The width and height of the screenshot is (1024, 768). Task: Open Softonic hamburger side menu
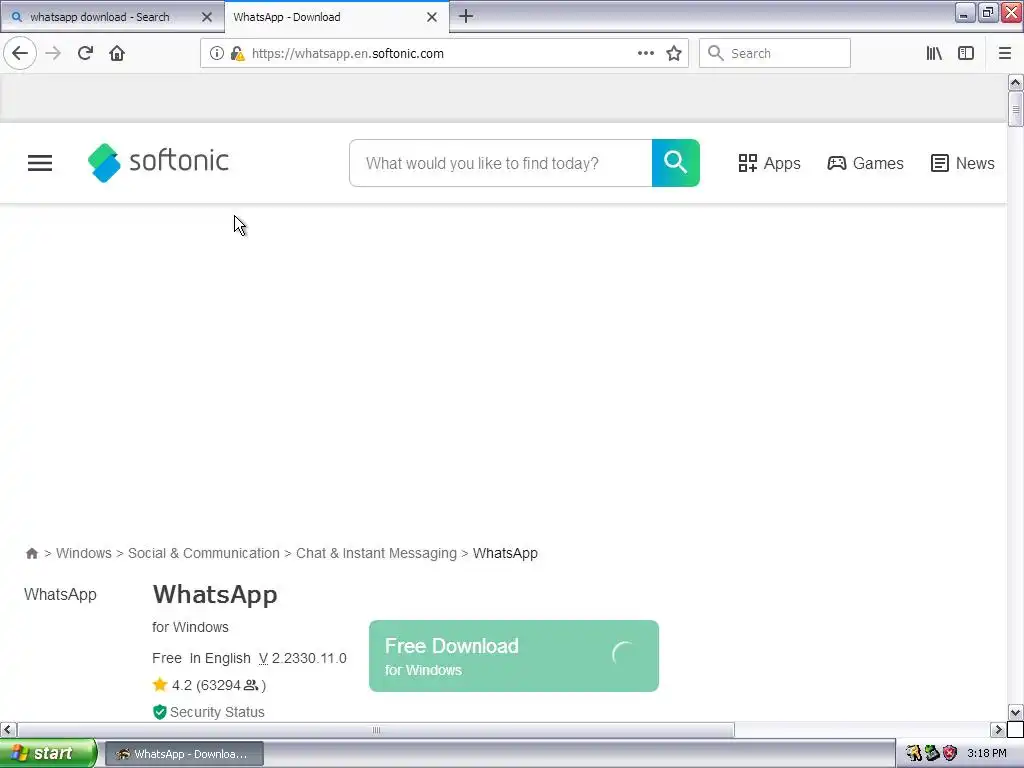click(x=40, y=163)
